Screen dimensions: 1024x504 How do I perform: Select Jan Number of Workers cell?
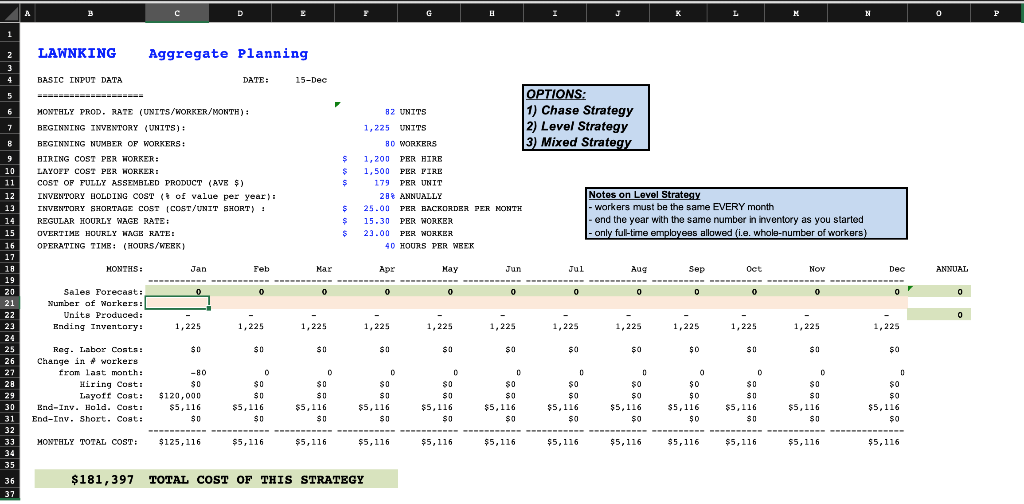pos(177,303)
